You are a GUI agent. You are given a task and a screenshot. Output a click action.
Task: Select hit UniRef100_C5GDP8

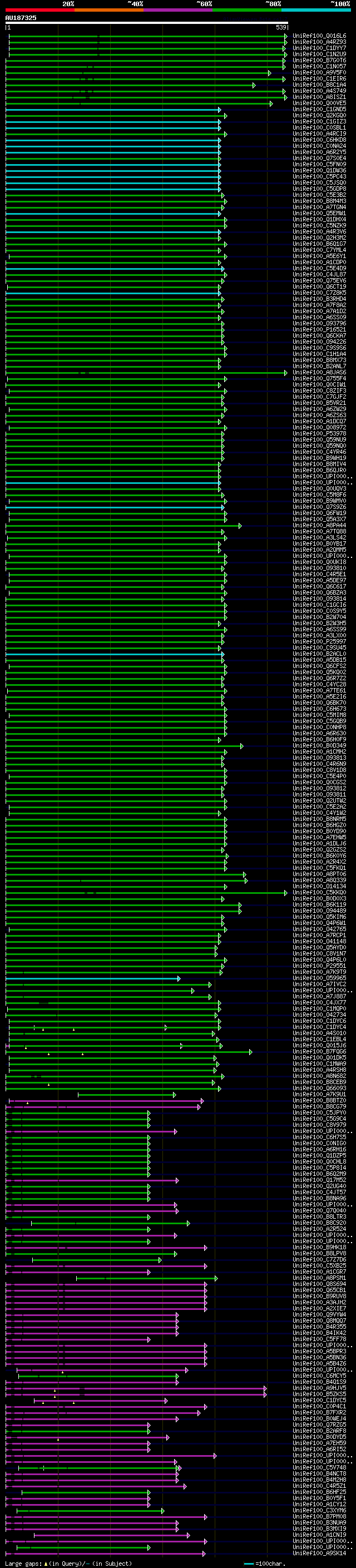click(x=319, y=189)
